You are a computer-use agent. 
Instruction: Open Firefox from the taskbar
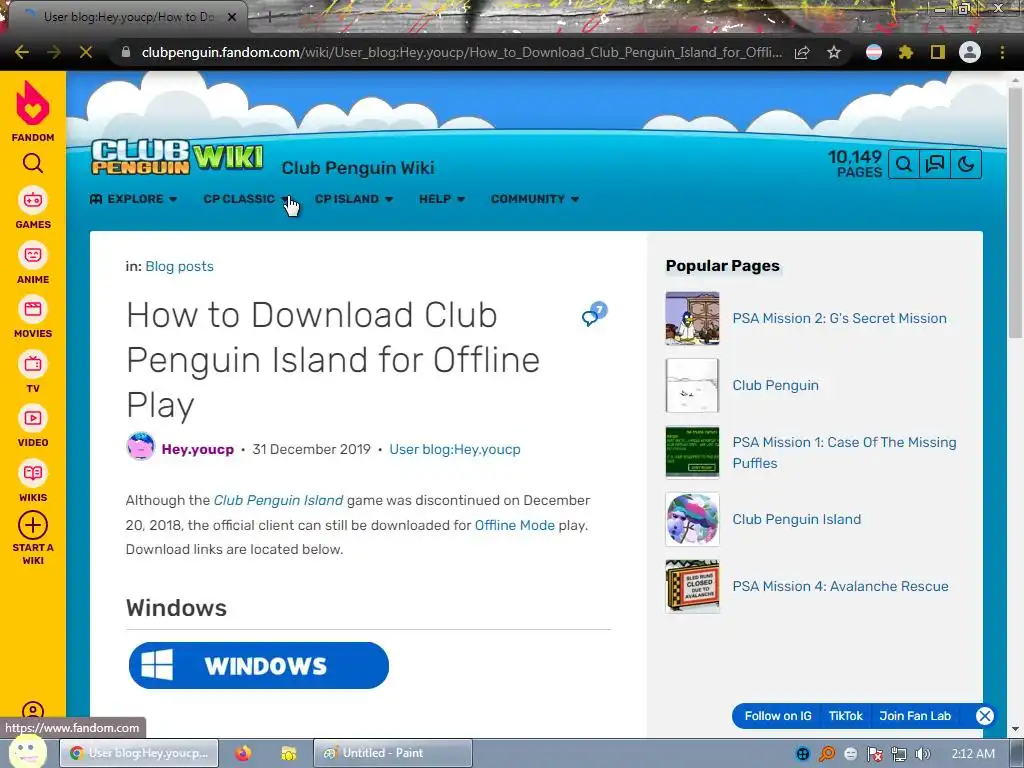tap(243, 753)
